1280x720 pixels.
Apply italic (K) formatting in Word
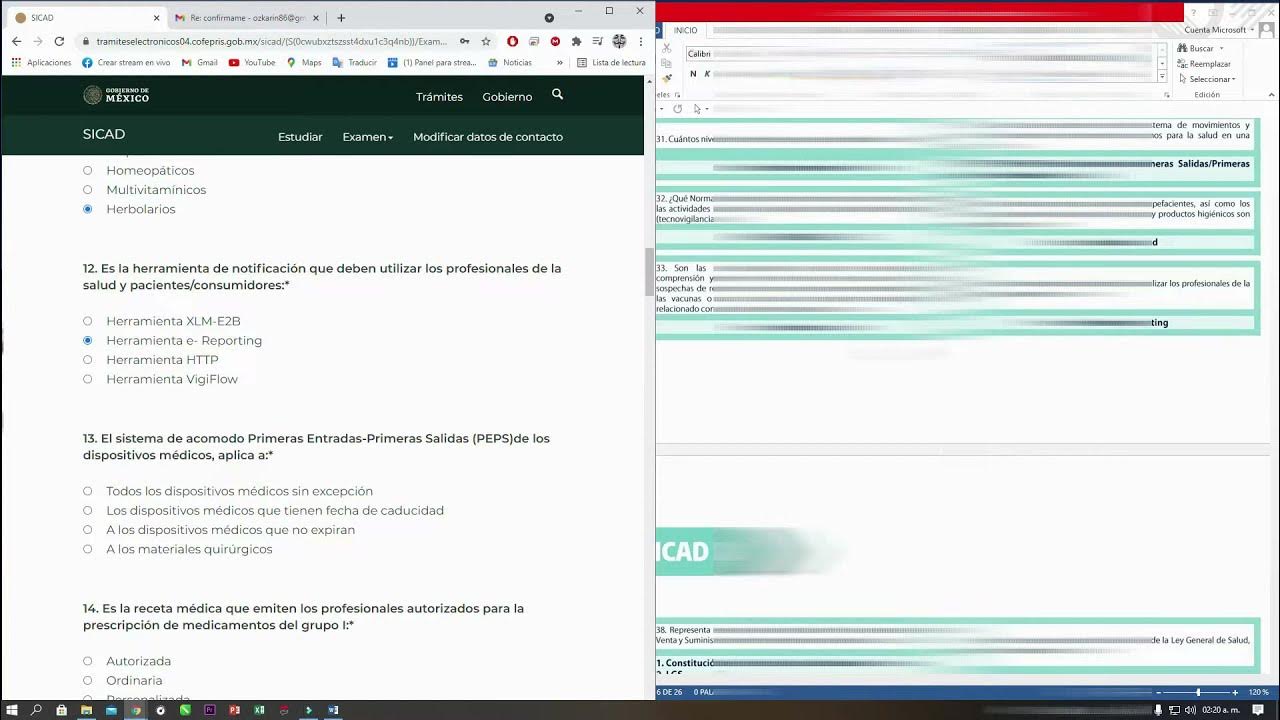(707, 74)
